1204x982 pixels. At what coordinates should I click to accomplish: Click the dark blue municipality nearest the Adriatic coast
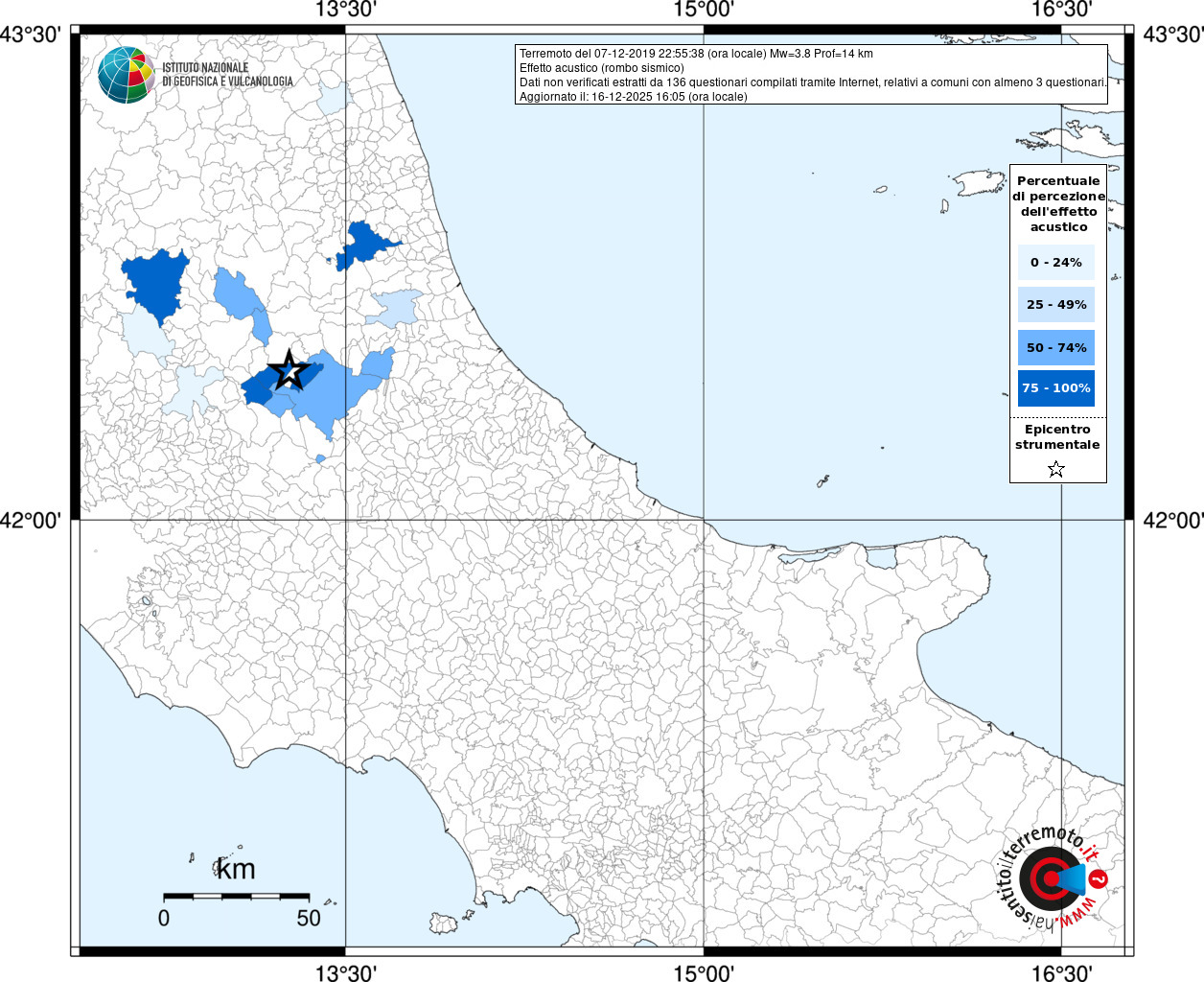[364, 245]
